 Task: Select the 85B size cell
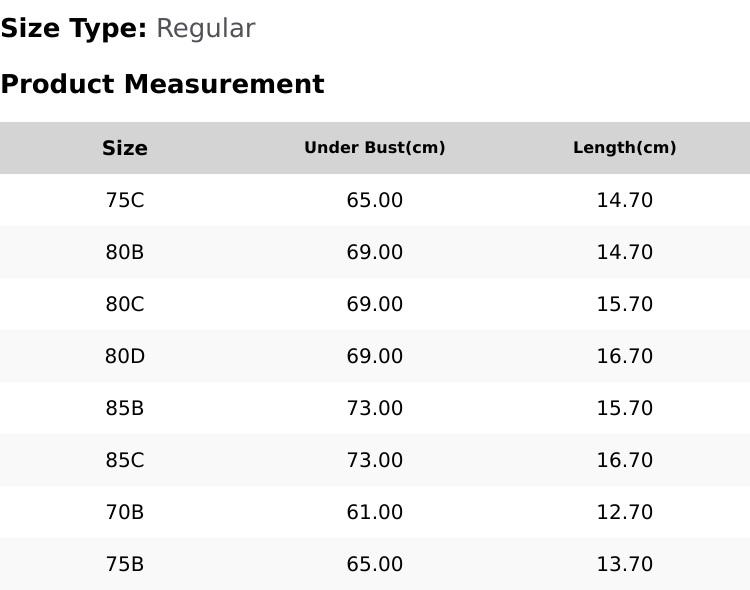click(x=125, y=408)
